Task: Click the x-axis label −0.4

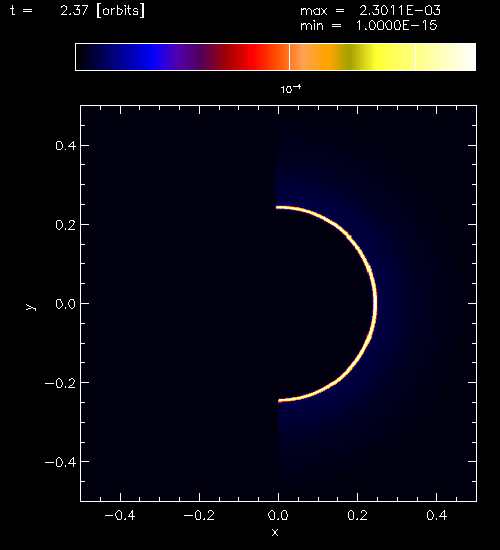Action: coord(120,515)
